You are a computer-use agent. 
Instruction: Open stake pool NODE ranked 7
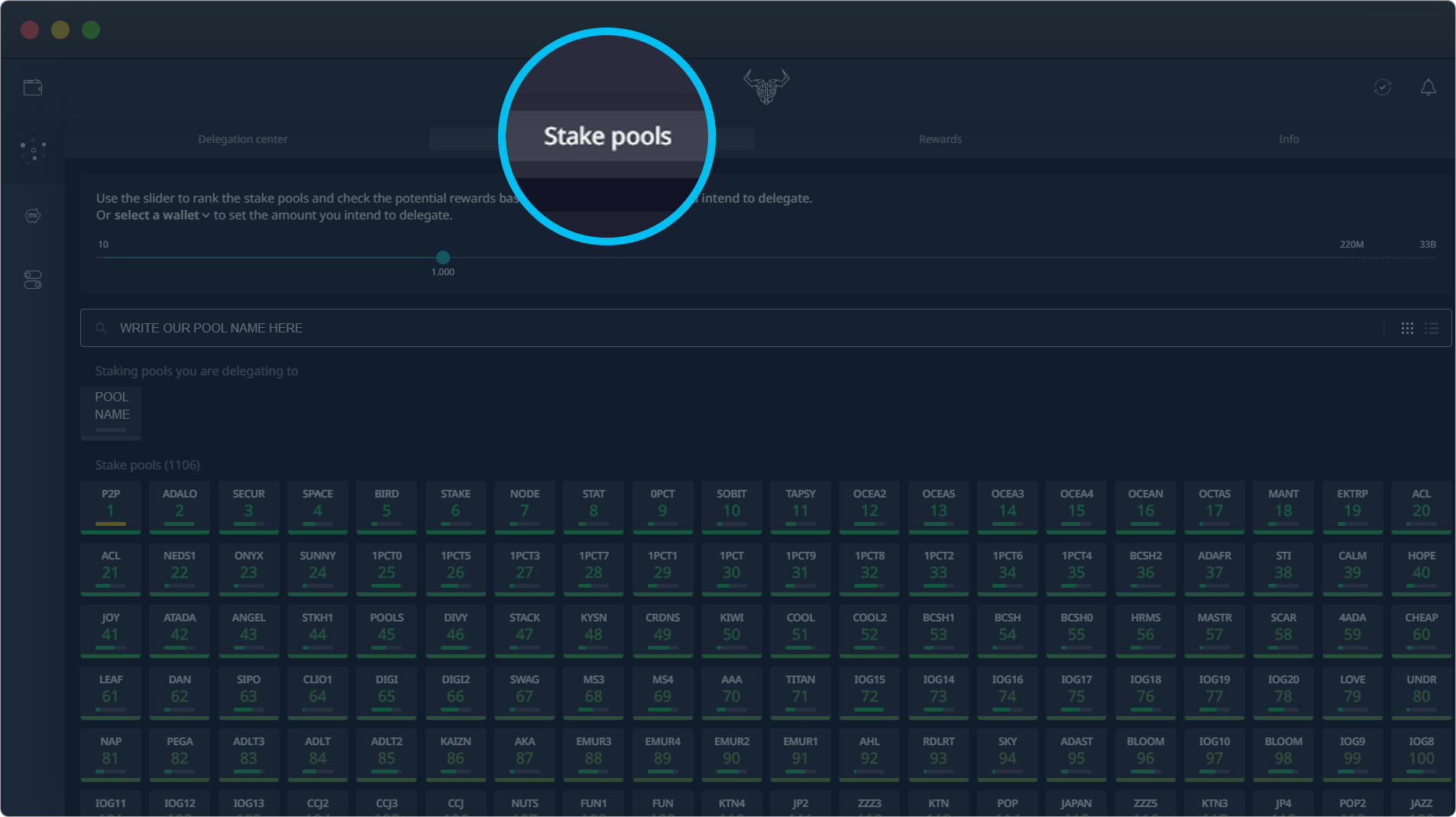pos(525,507)
